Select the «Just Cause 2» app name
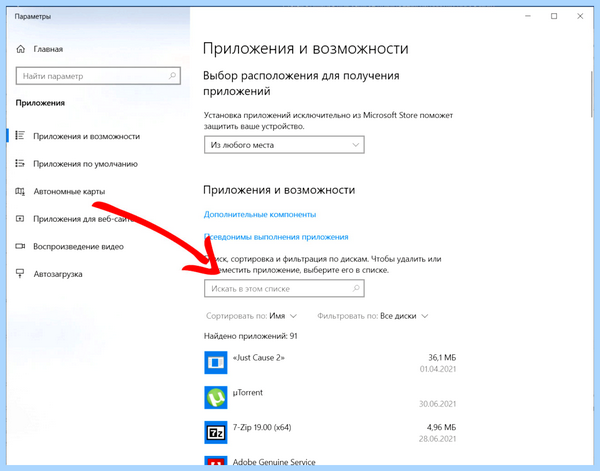 [259, 358]
